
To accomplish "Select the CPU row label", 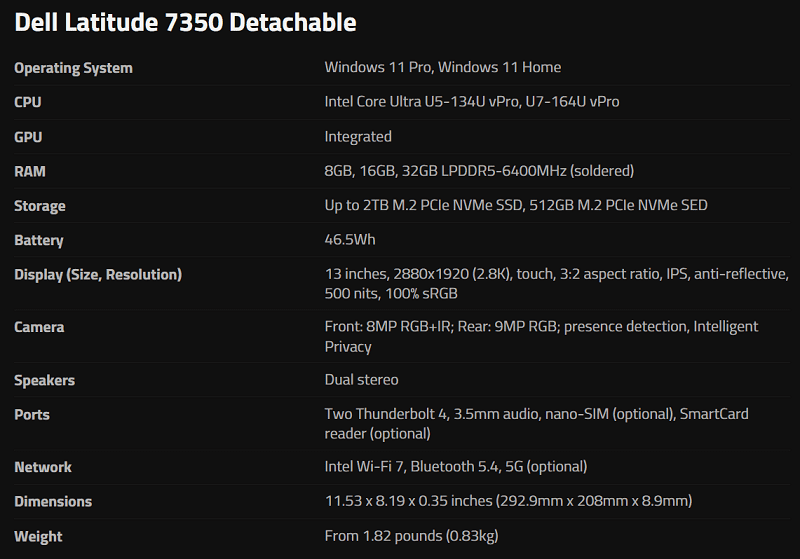I will pos(28,102).
